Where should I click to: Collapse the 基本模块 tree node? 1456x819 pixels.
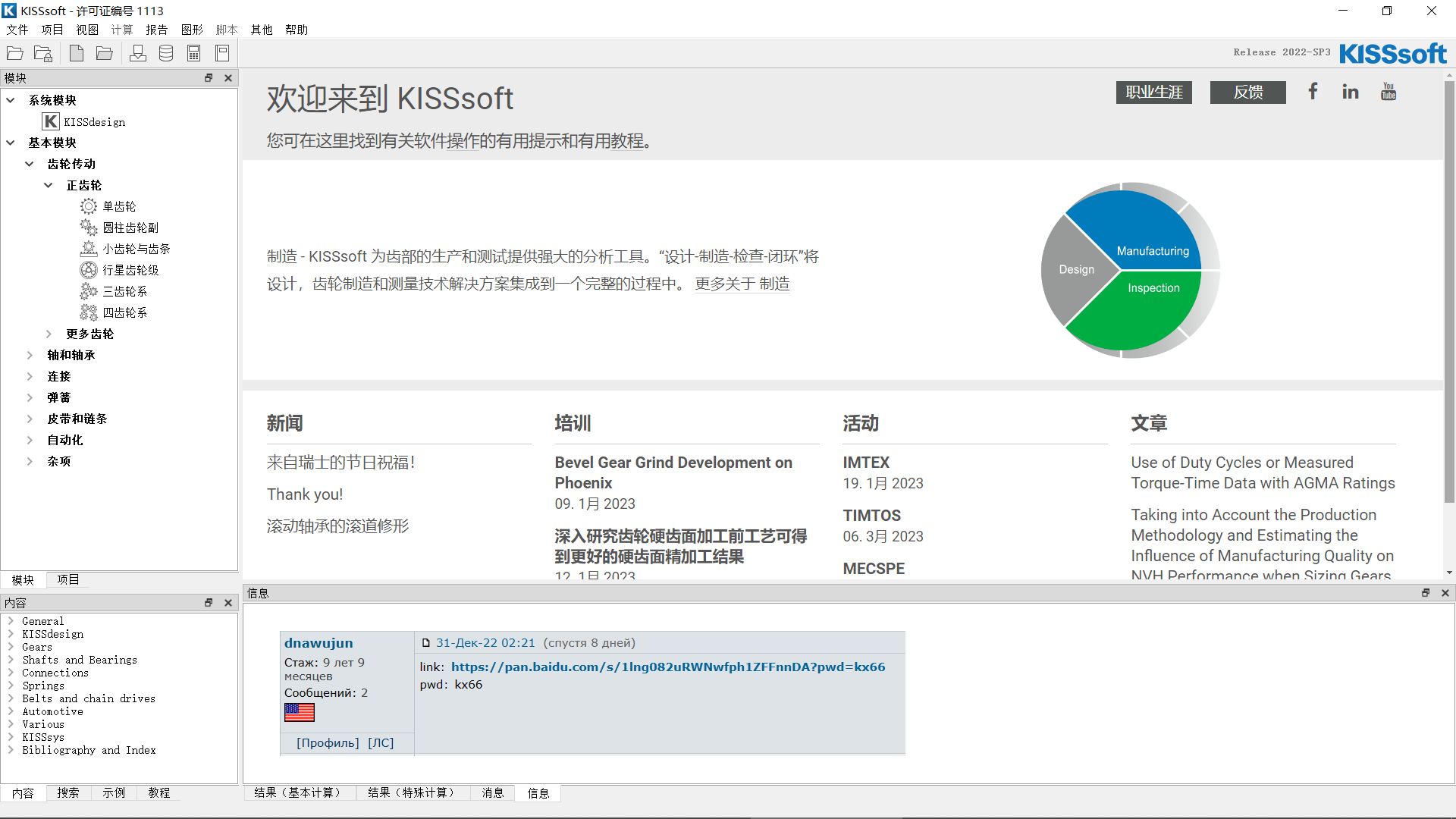(x=11, y=143)
